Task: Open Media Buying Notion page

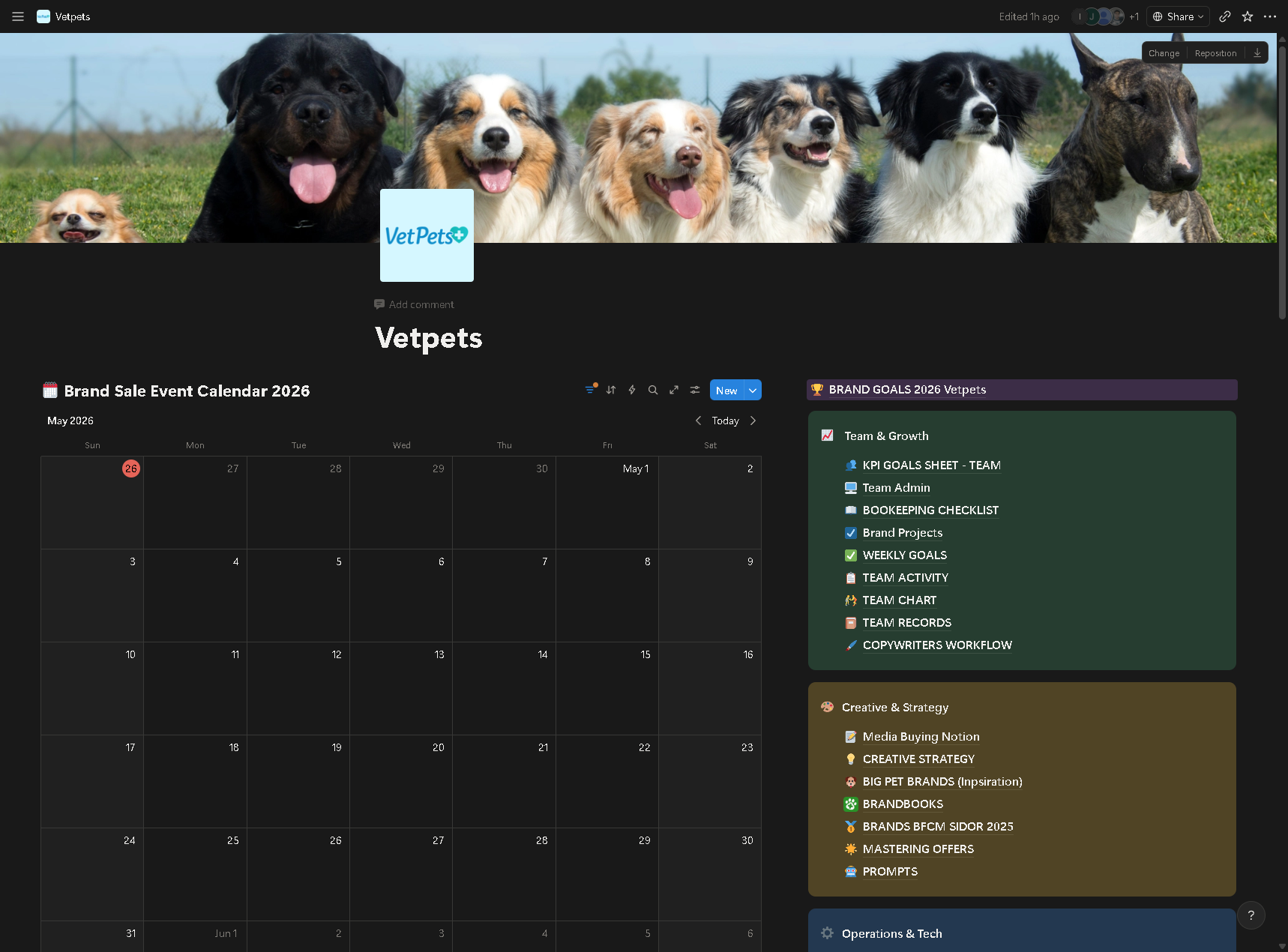Action: 921,737
